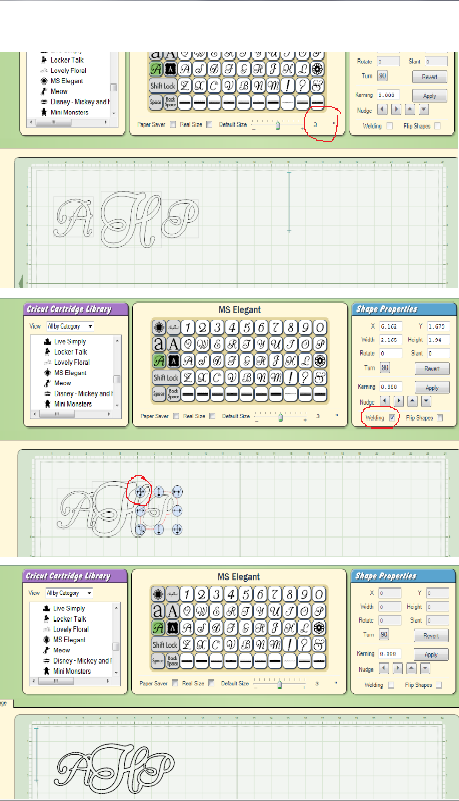Click welded AHP monogram on the bottom mat
459x801 pixels.
(x=115, y=767)
